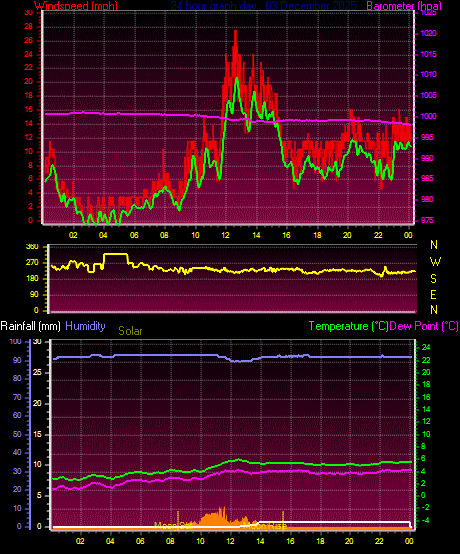Click the 70 humidity axis value

pyautogui.click(x=17, y=397)
